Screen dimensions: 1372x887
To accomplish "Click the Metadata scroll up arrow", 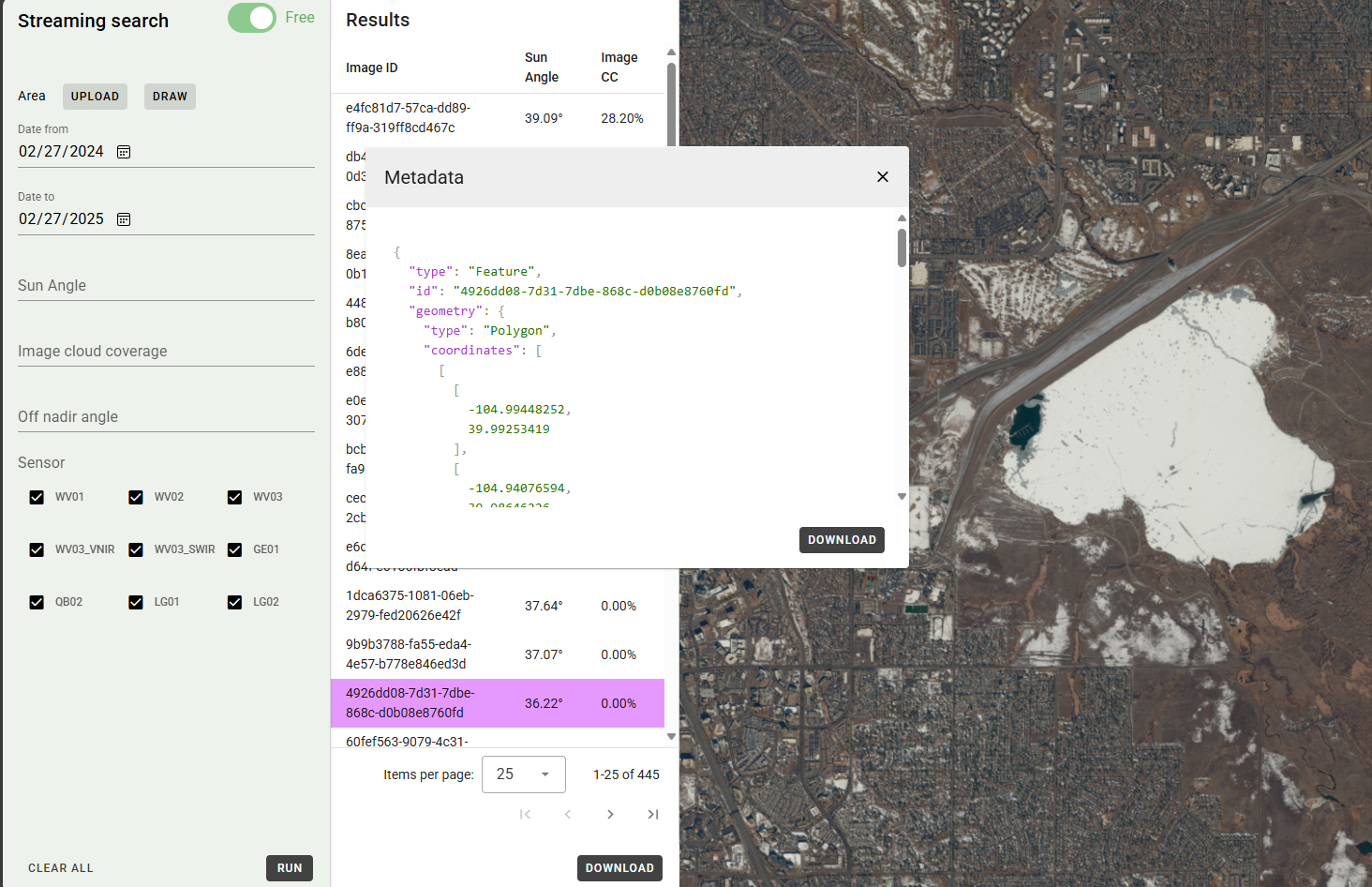I will pos(902,218).
